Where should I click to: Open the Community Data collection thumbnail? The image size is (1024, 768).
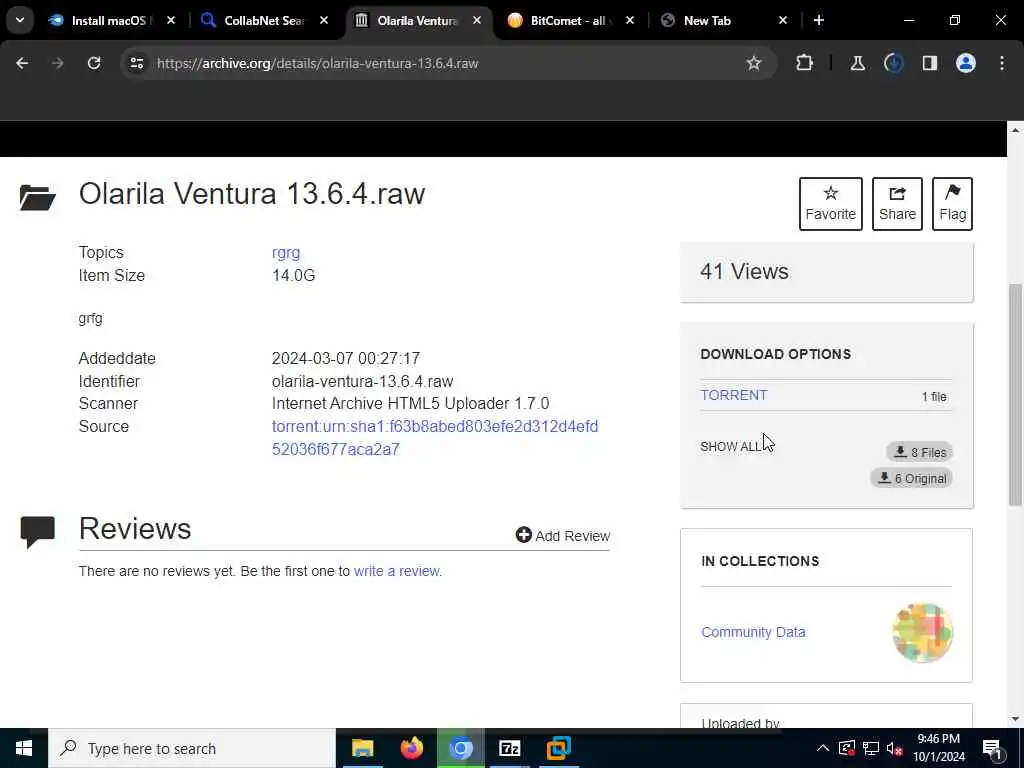[x=922, y=632]
